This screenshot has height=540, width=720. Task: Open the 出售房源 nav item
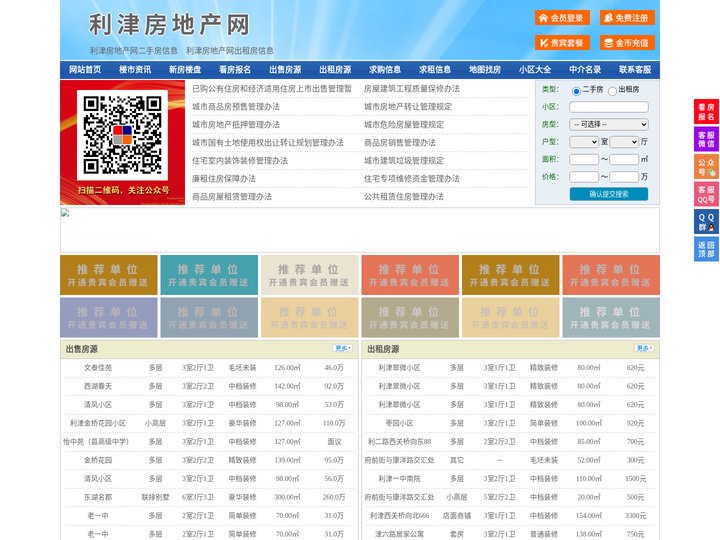coord(285,70)
